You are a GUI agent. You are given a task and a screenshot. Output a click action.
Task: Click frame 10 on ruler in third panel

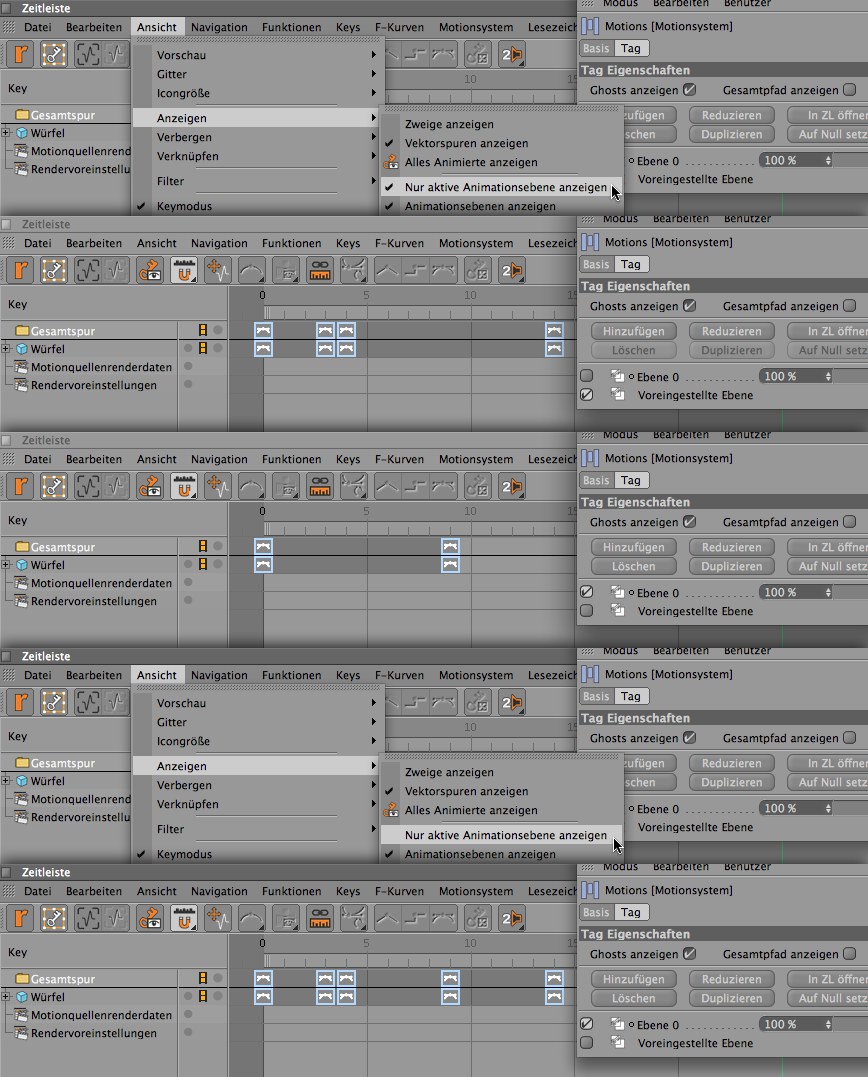[x=470, y=511]
